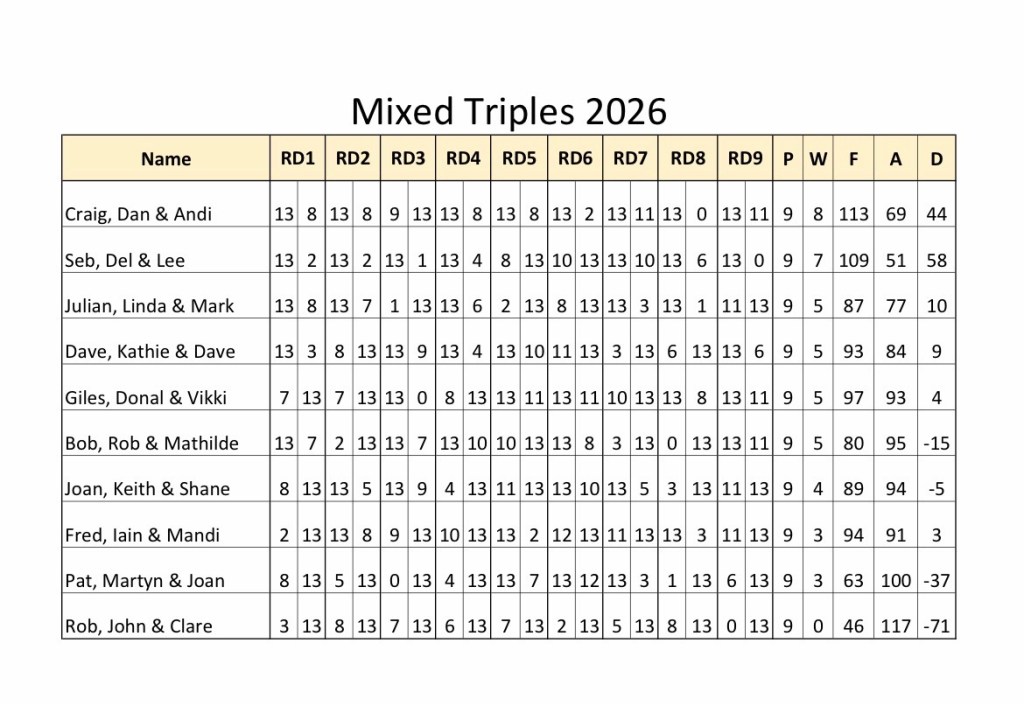The image size is (1024, 727).
Task: Select the Giles, Donal & Vikki name cell
Action: coord(146,397)
